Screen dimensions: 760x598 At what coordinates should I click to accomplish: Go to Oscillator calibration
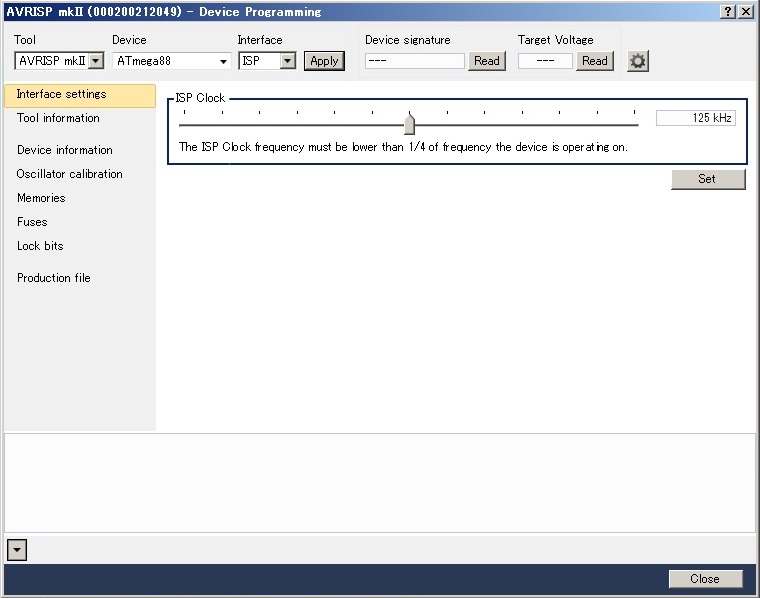point(69,174)
